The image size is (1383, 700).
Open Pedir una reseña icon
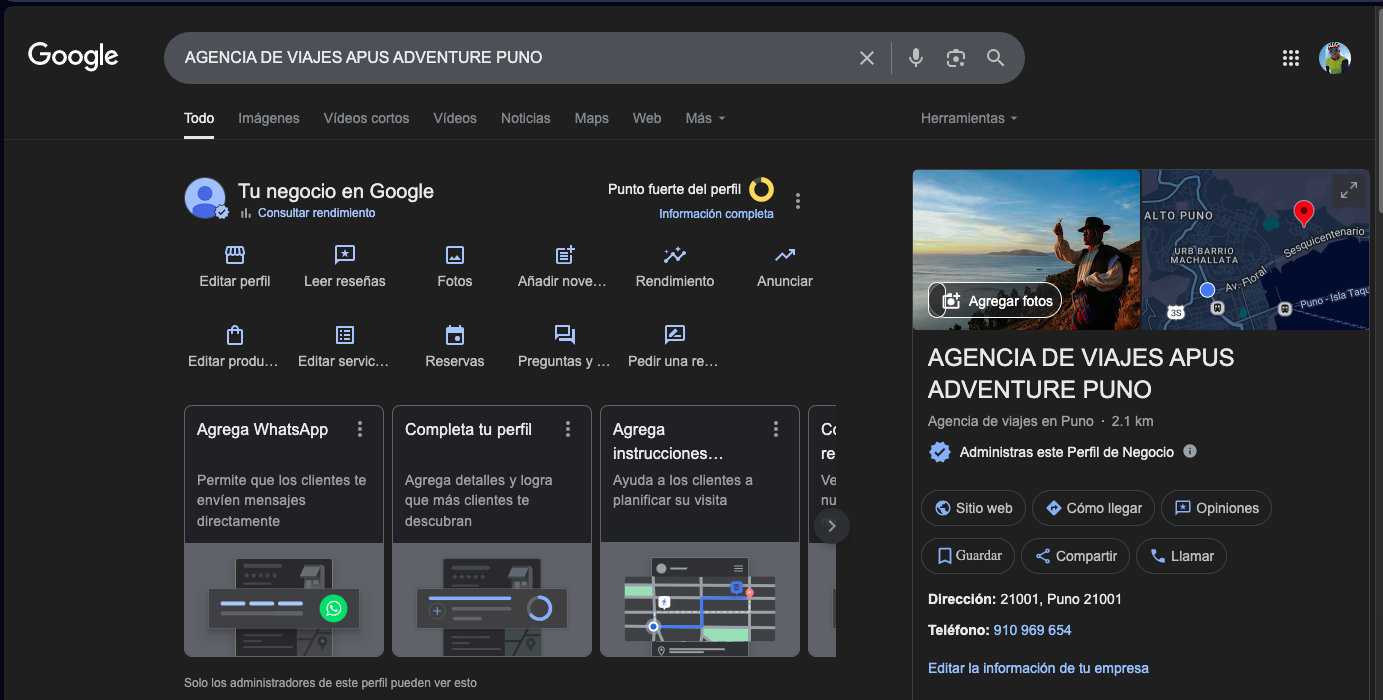(675, 335)
